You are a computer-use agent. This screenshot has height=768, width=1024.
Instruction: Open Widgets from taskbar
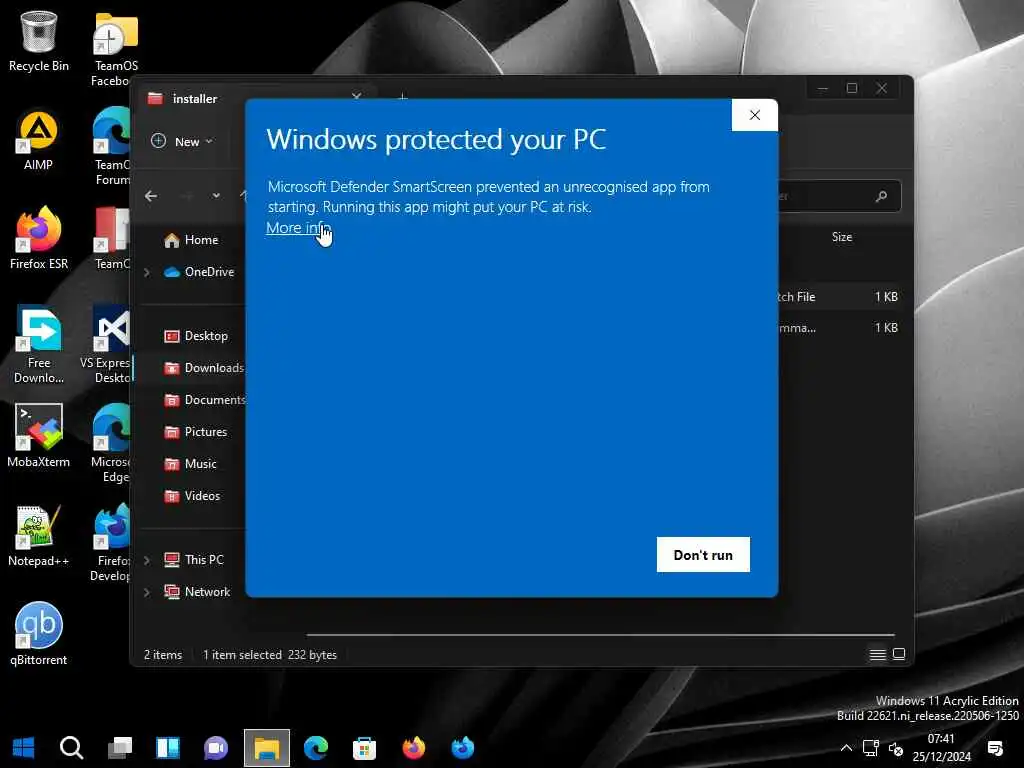point(168,748)
